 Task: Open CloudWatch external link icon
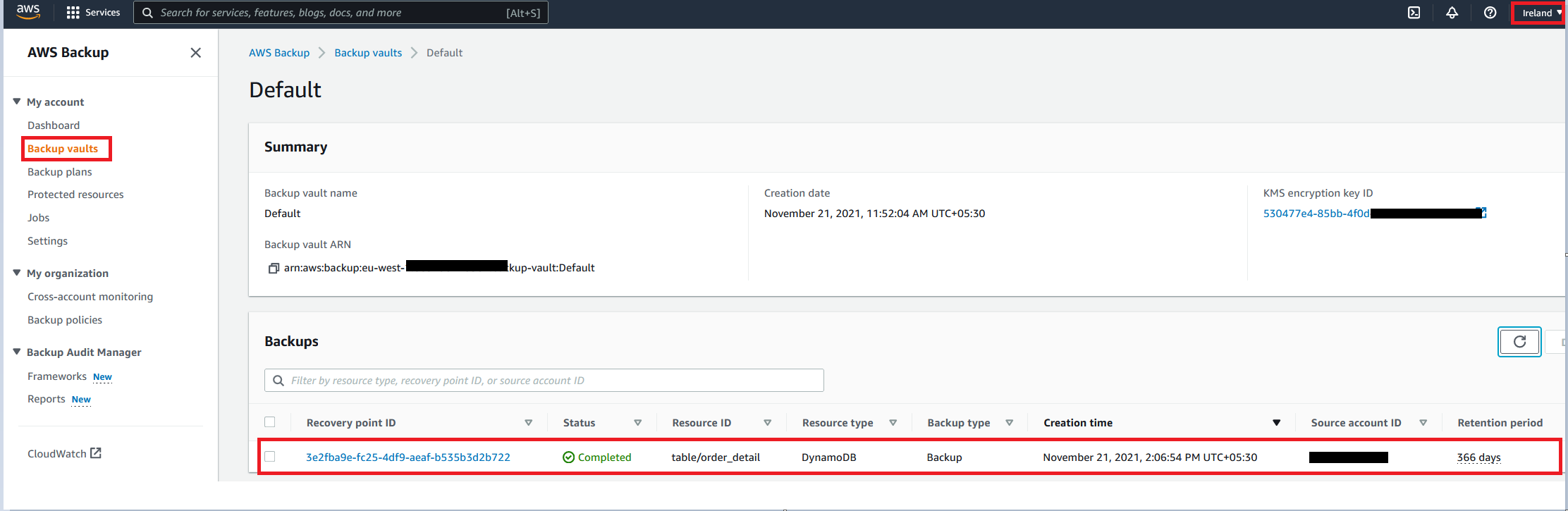(96, 453)
